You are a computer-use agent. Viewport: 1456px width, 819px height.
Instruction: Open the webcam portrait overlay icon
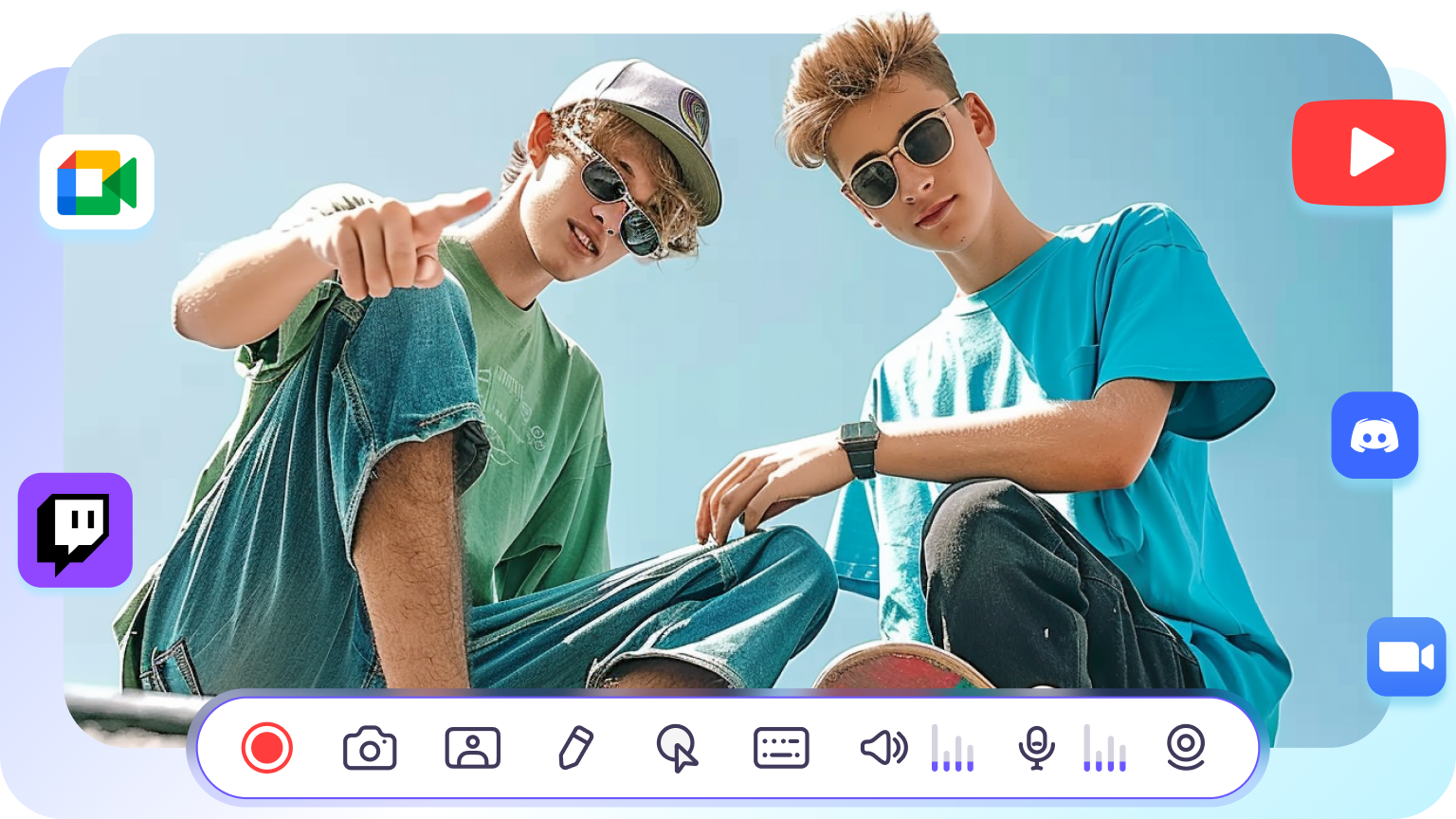tap(473, 748)
